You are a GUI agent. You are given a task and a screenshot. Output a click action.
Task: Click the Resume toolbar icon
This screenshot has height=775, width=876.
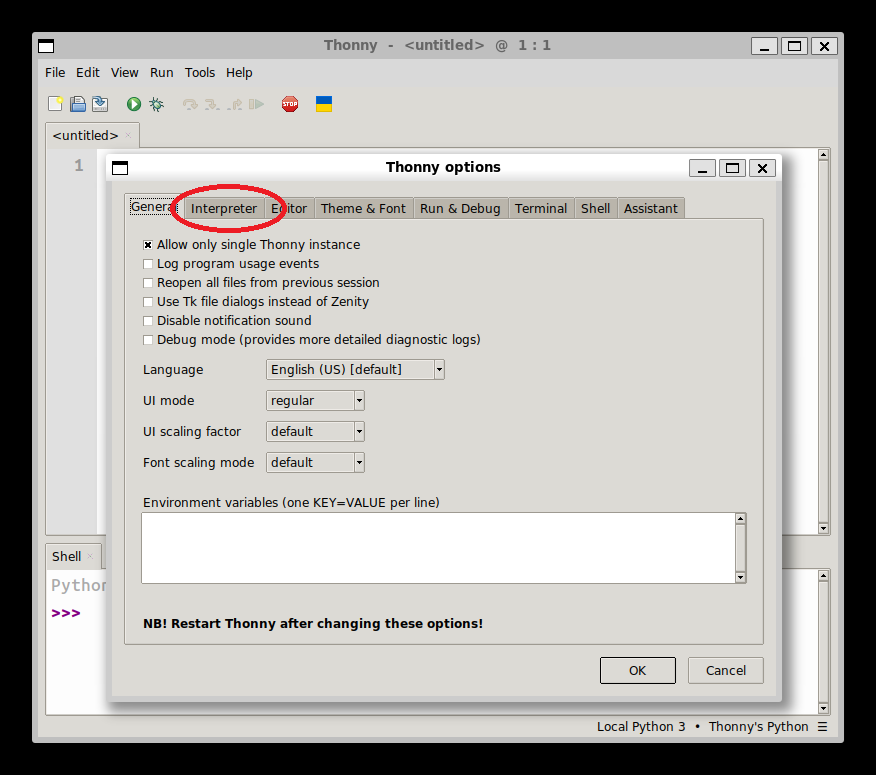[256, 104]
